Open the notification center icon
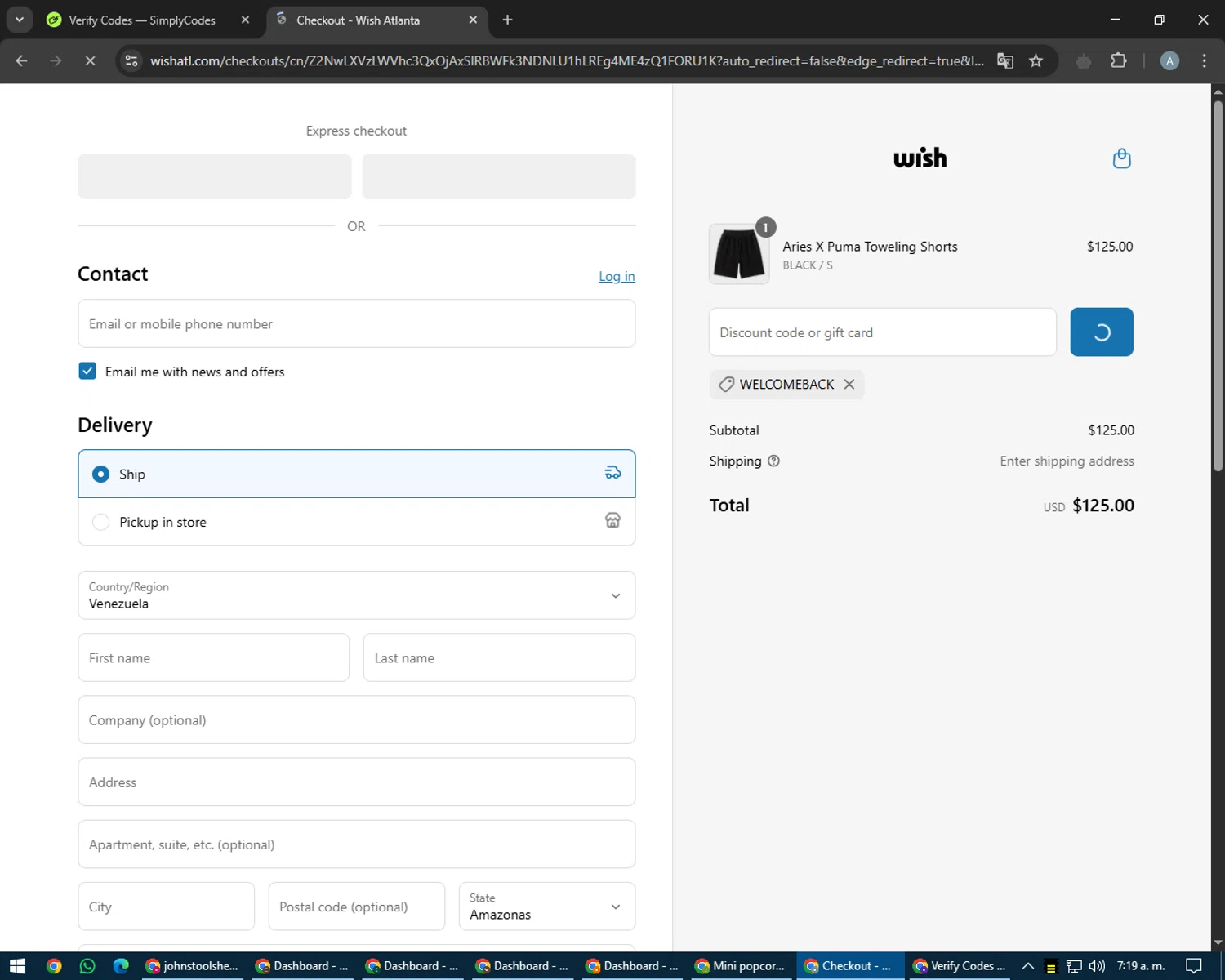 pyautogui.click(x=1194, y=966)
